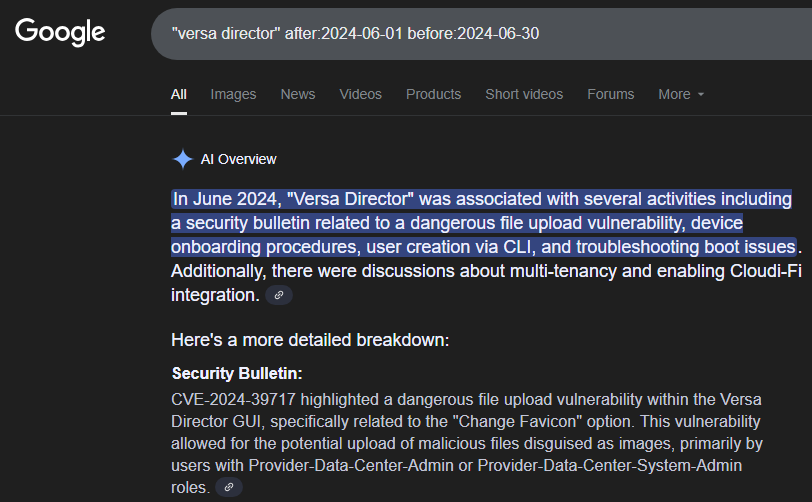Image resolution: width=812 pixels, height=502 pixels.
Task: Click the AI Overview sparkle icon
Action: click(182, 159)
